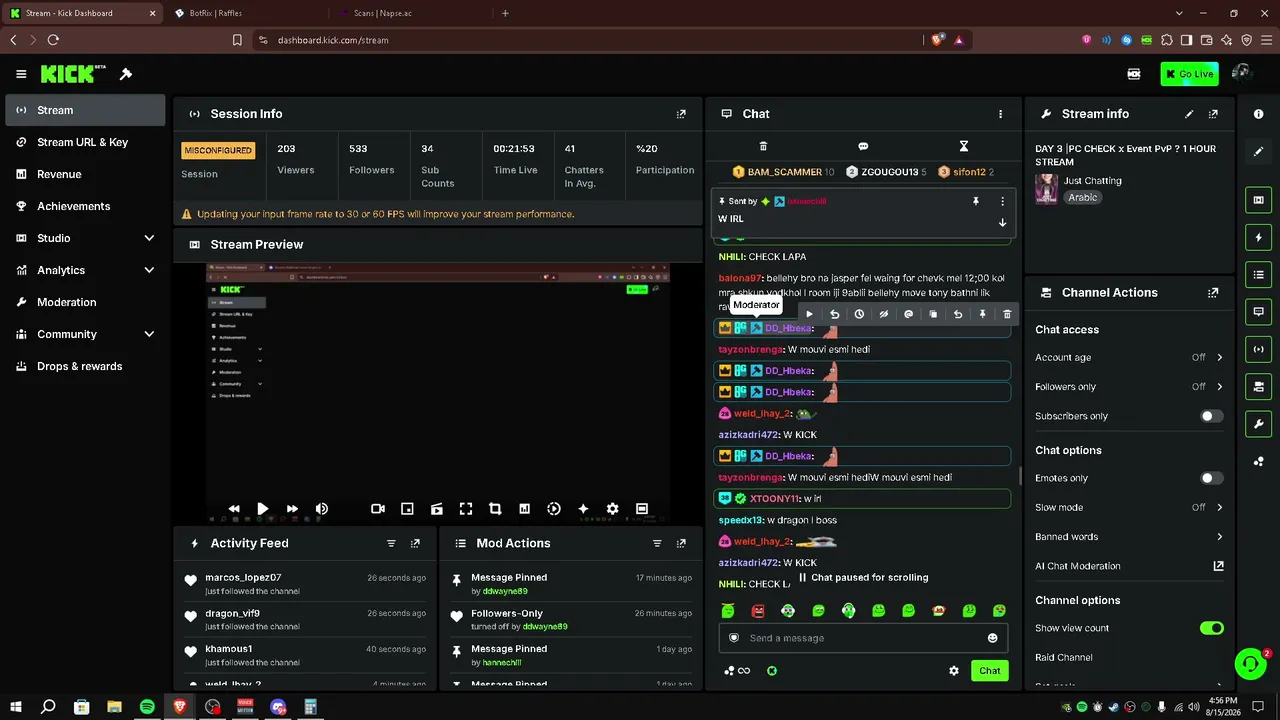Screen dimensions: 1280x720
Task: Filter the Mod Actions list
Action: (x=657, y=543)
